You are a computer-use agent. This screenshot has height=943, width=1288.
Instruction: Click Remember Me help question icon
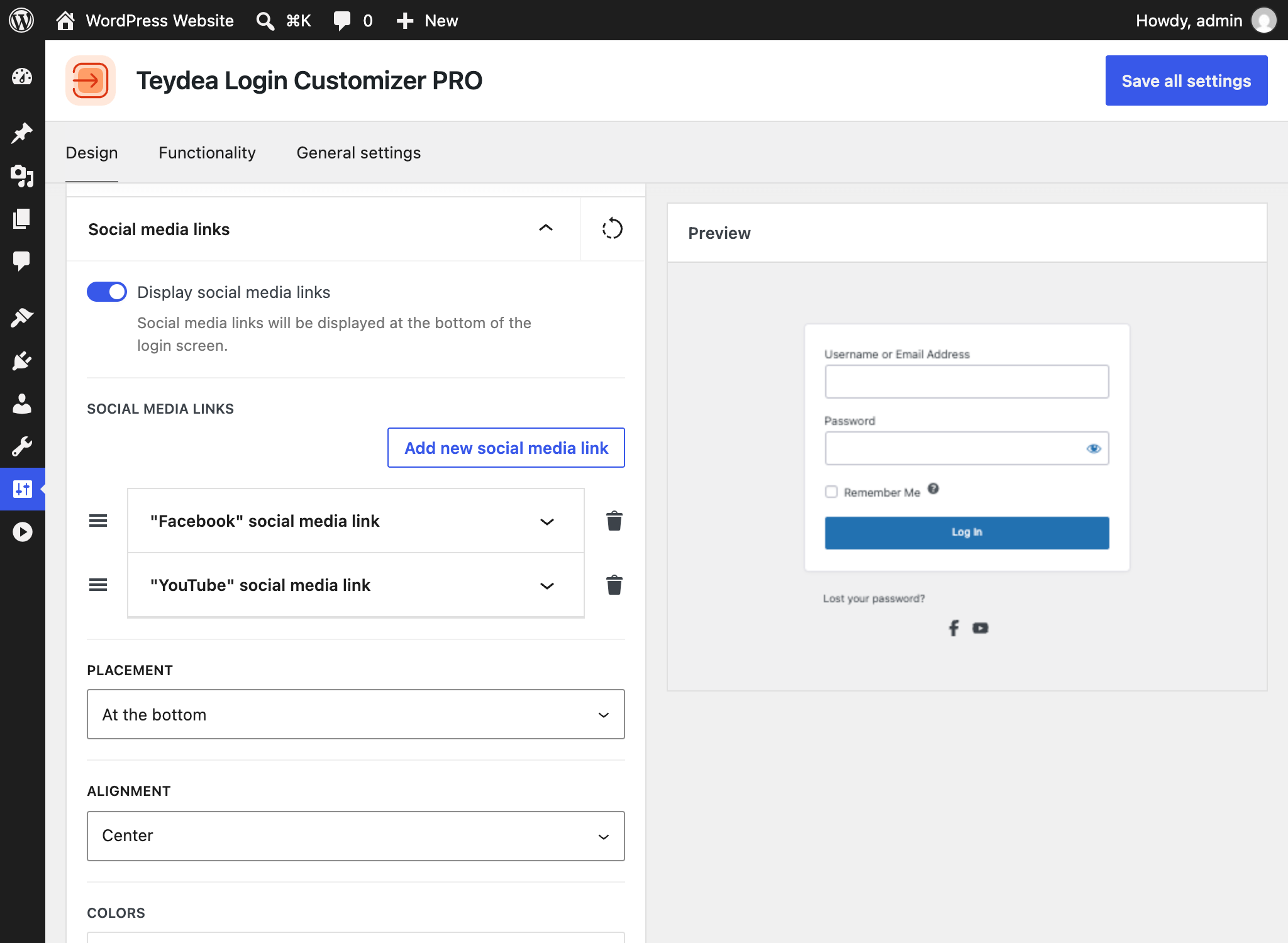(x=933, y=488)
